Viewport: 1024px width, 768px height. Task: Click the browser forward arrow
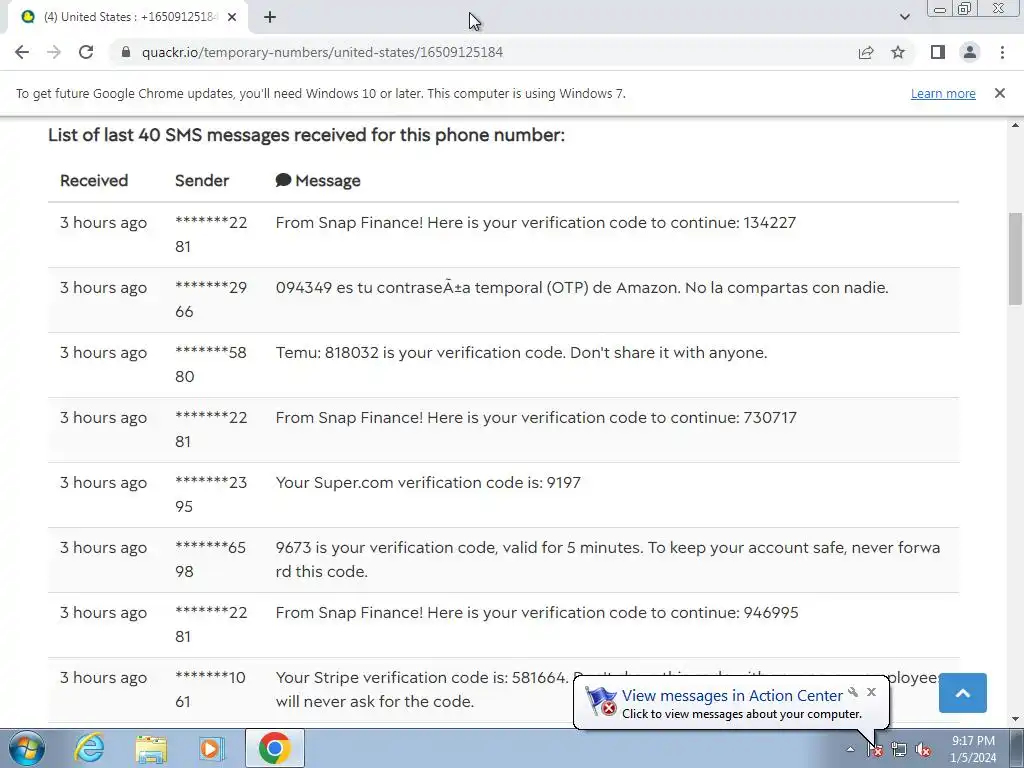coord(54,52)
